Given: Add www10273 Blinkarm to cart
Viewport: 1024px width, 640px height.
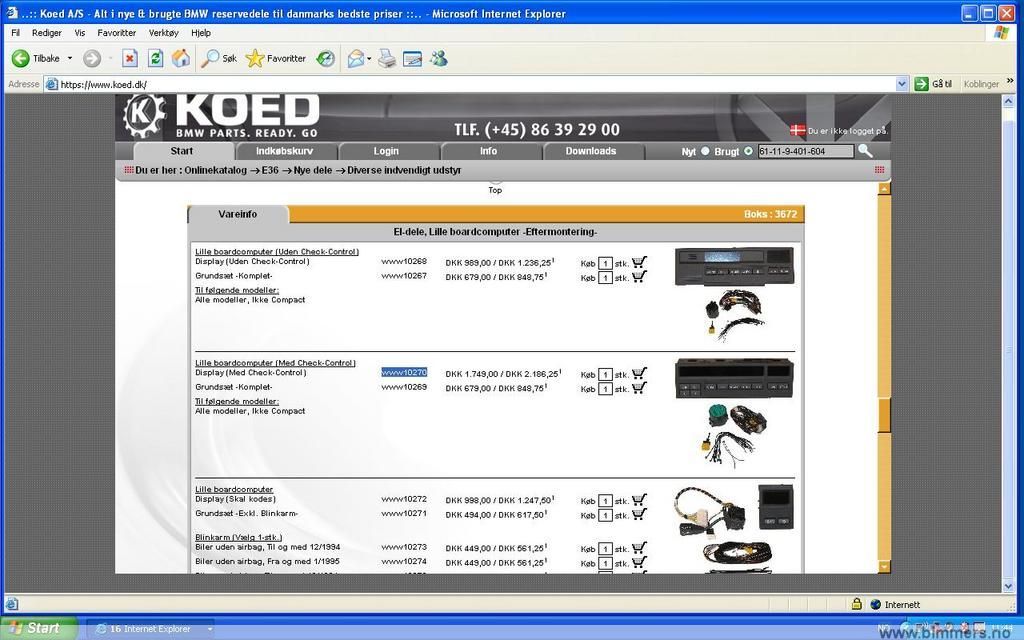Looking at the screenshot, I should point(639,547).
